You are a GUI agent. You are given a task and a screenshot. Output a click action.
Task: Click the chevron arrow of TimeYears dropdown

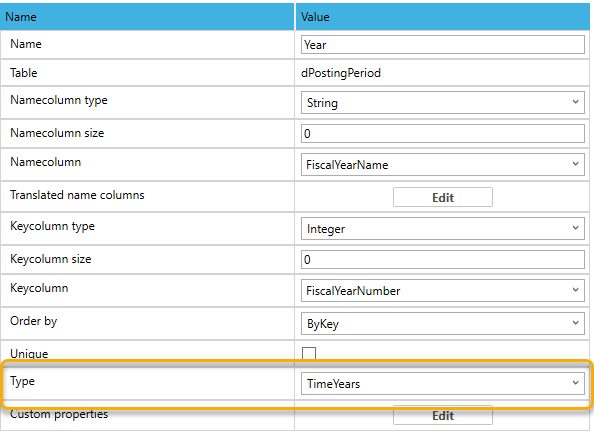point(575,383)
